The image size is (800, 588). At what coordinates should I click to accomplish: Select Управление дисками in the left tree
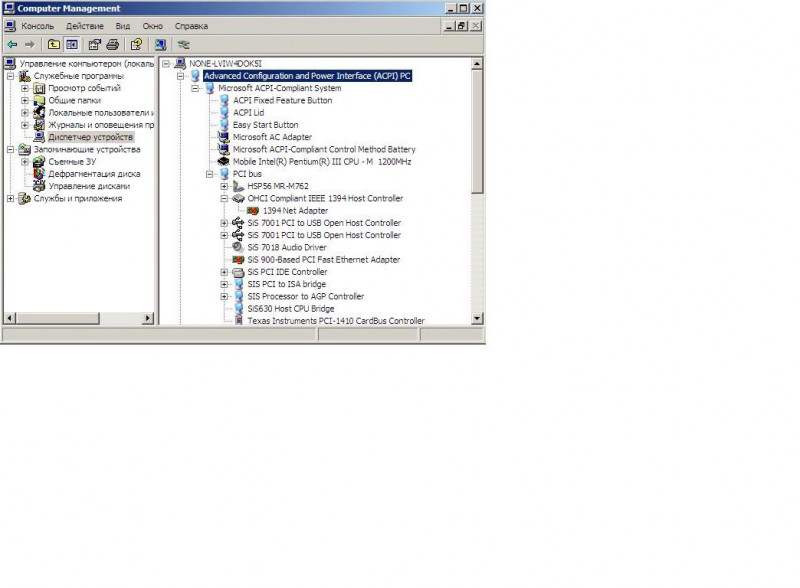point(88,186)
